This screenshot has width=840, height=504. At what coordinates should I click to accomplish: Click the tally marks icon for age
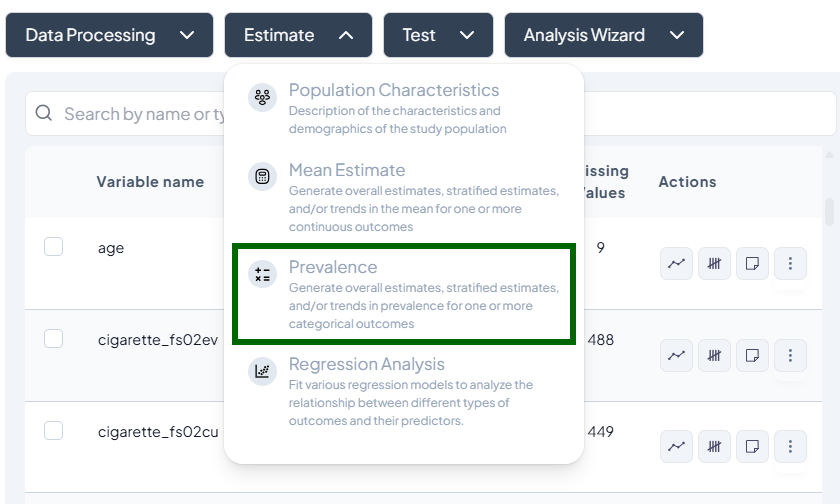click(714, 264)
